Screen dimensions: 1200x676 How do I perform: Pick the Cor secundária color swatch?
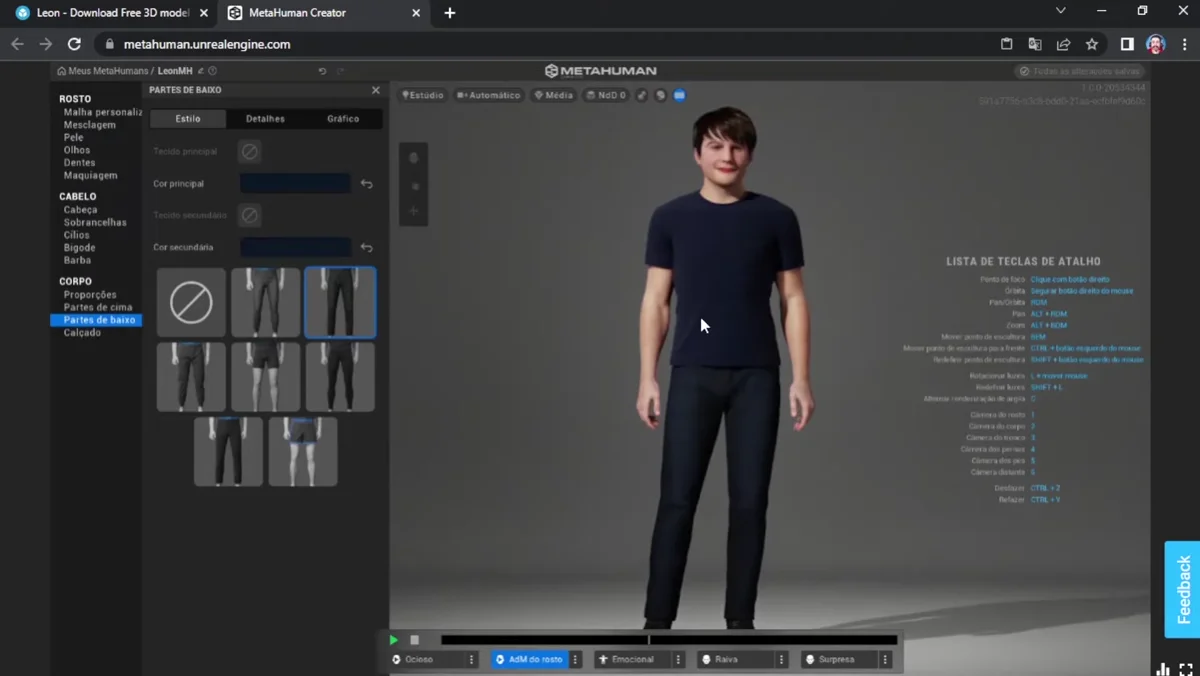tap(296, 247)
